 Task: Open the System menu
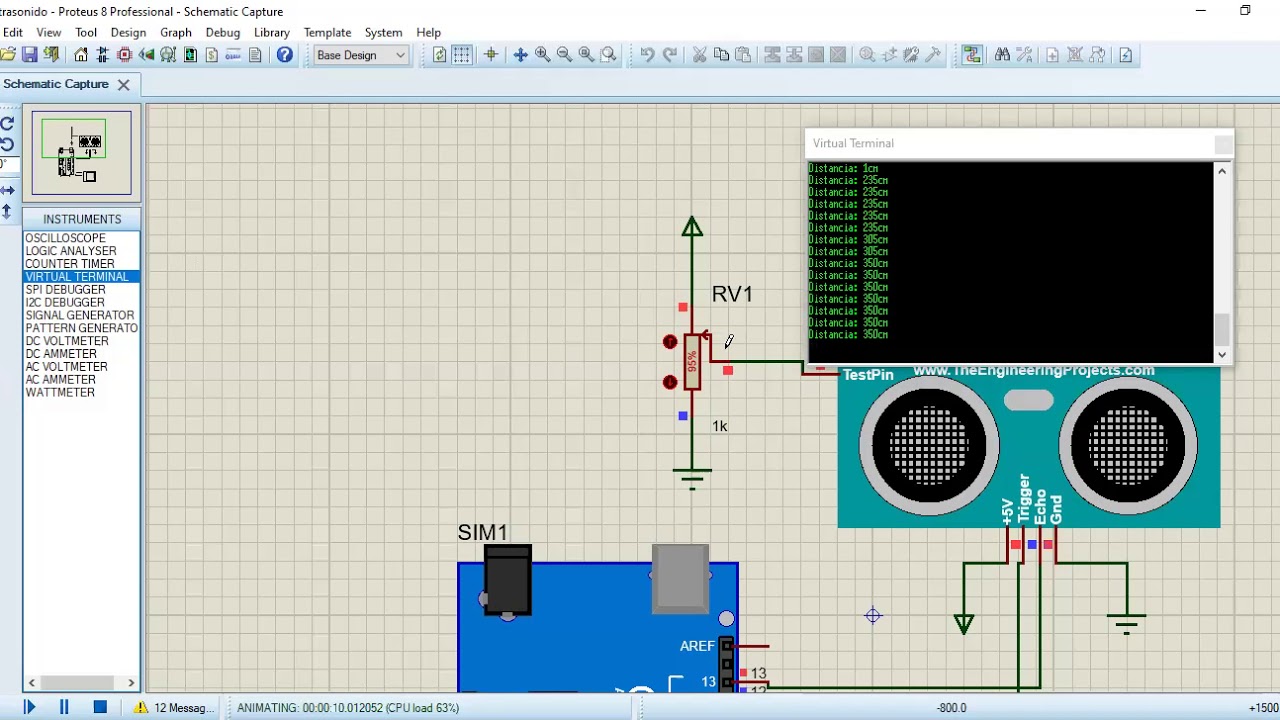(x=383, y=32)
